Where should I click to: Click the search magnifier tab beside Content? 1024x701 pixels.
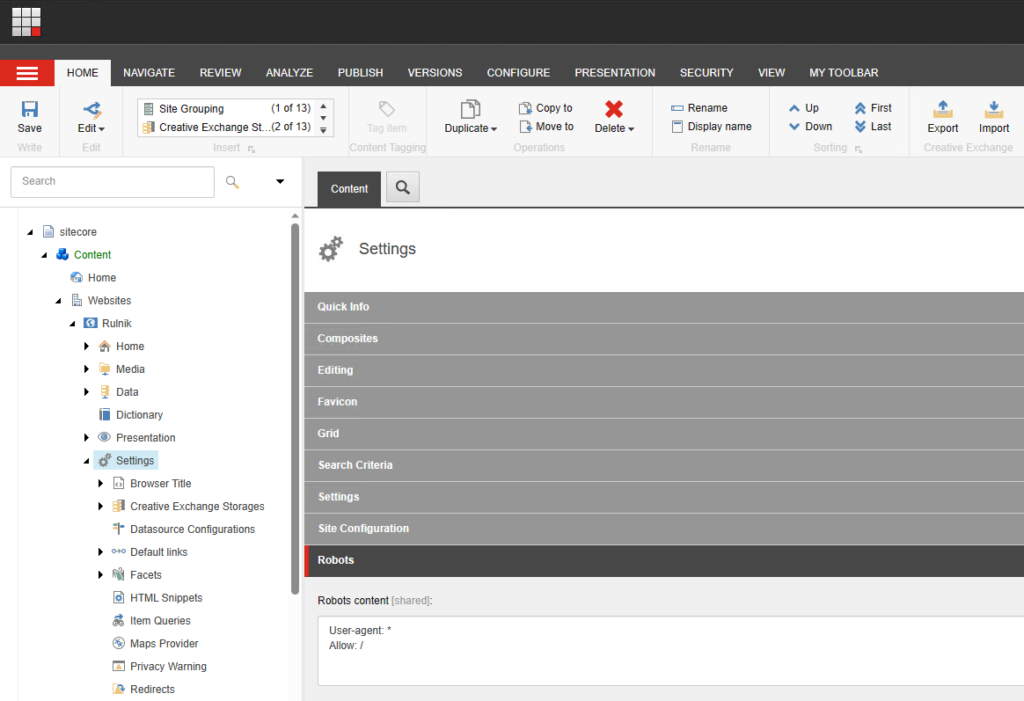[402, 188]
